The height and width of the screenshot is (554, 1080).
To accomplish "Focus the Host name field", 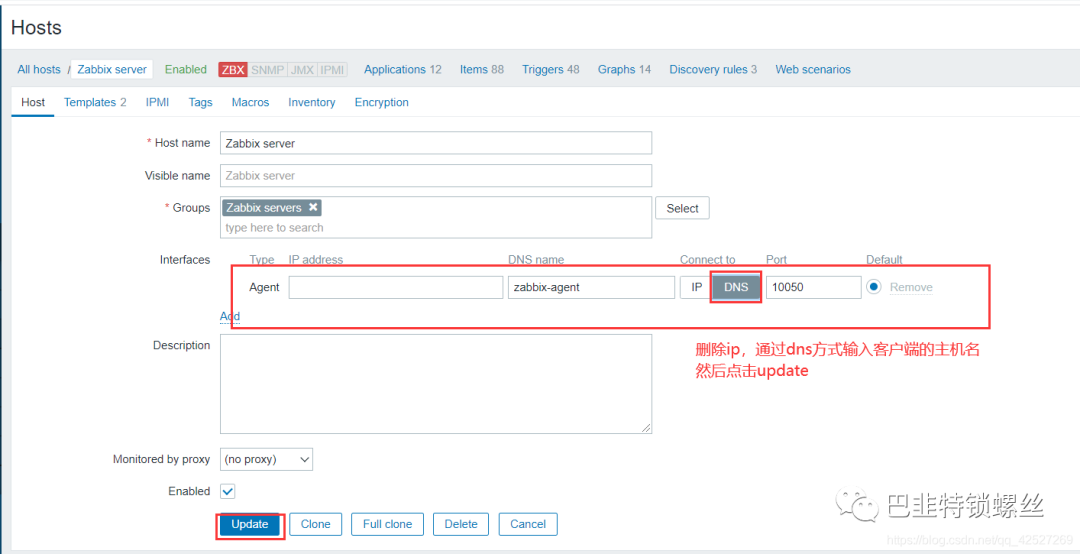I will 436,143.
